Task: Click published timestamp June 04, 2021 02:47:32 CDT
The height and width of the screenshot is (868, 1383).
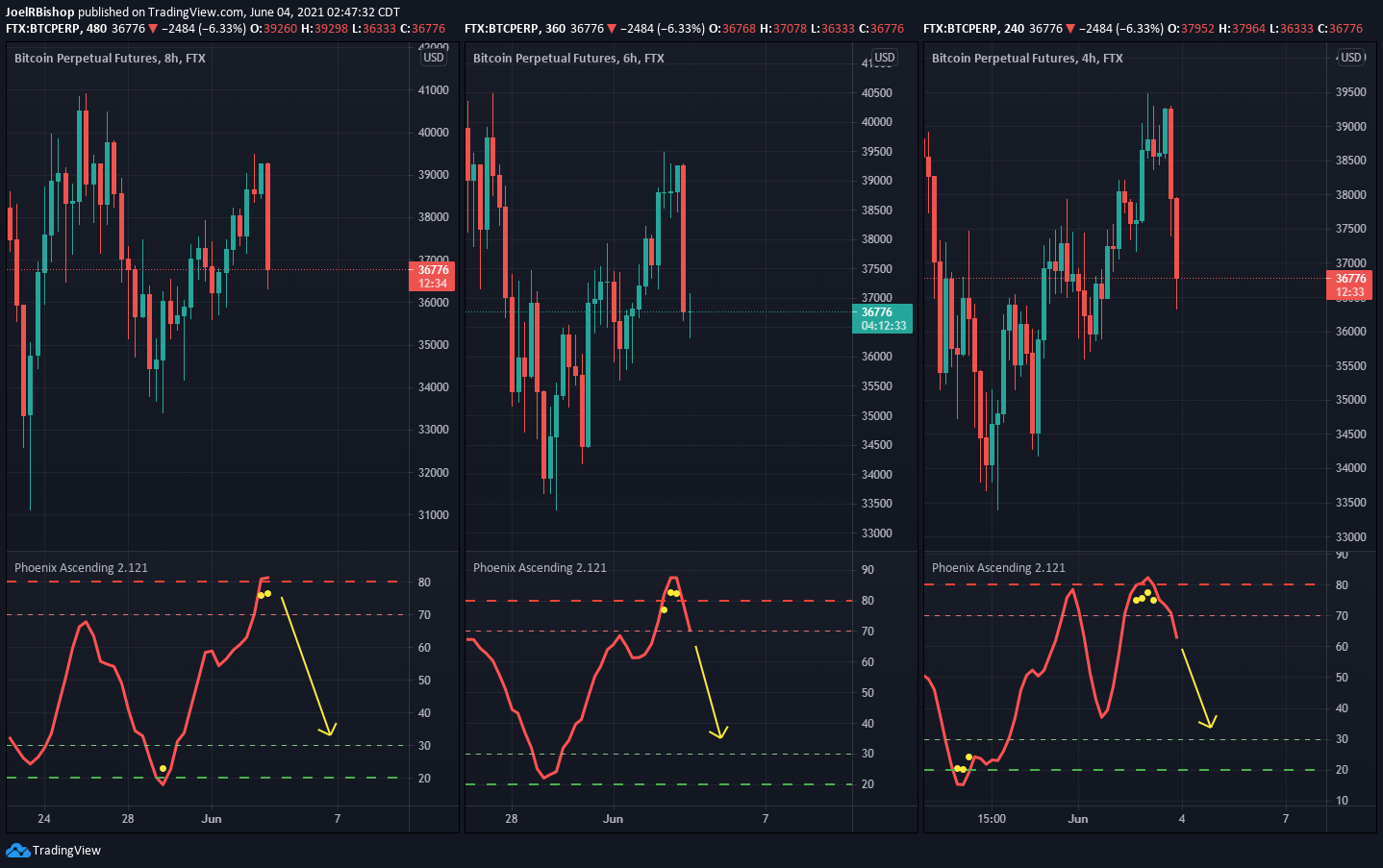Action: click(x=324, y=12)
